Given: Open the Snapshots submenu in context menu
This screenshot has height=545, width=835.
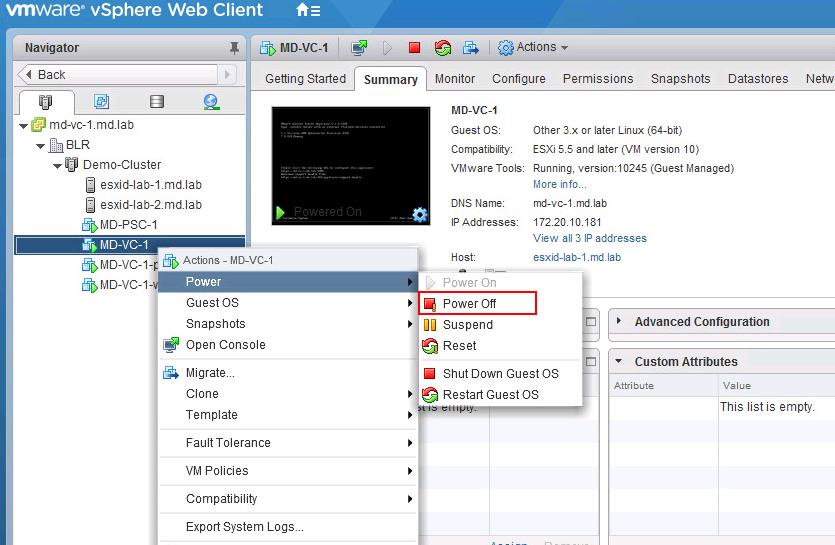Looking at the screenshot, I should pos(288,324).
